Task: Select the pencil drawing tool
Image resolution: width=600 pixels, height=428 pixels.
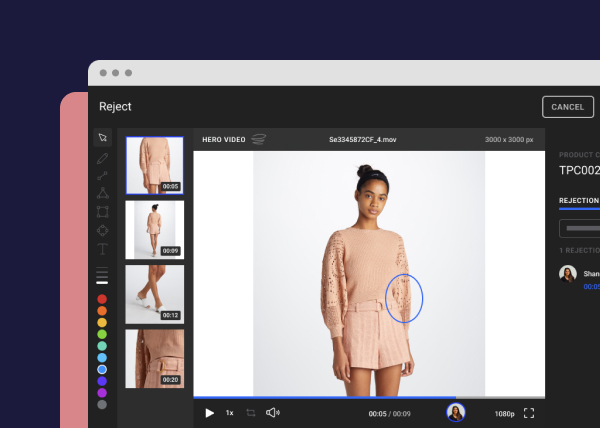Action: (102, 158)
